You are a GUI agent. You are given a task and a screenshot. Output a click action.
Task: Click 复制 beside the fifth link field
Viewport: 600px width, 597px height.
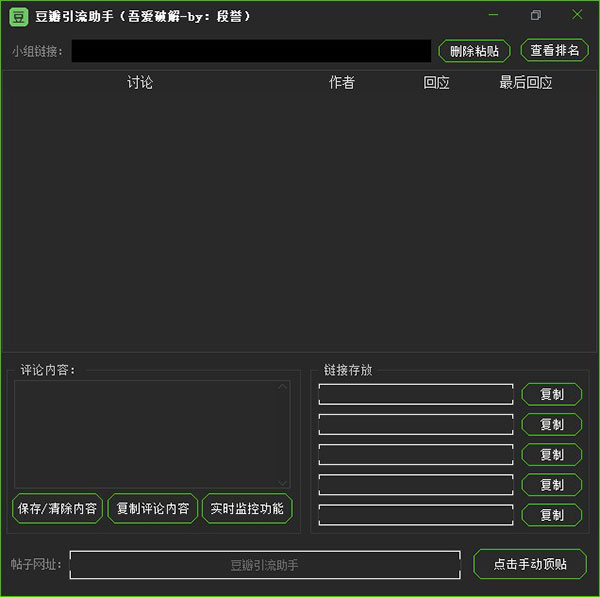552,515
